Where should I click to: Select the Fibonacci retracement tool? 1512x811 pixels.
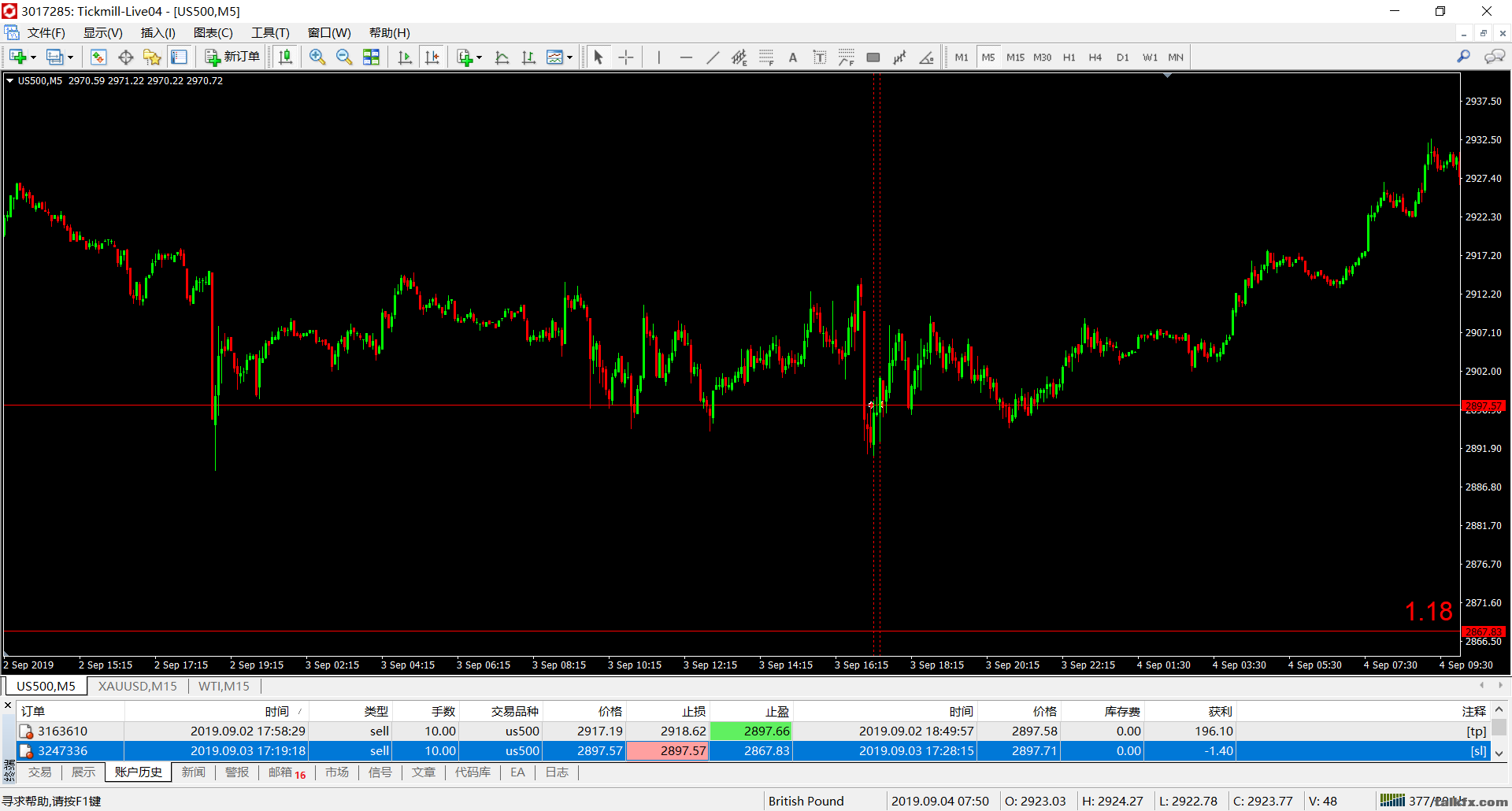[766, 57]
